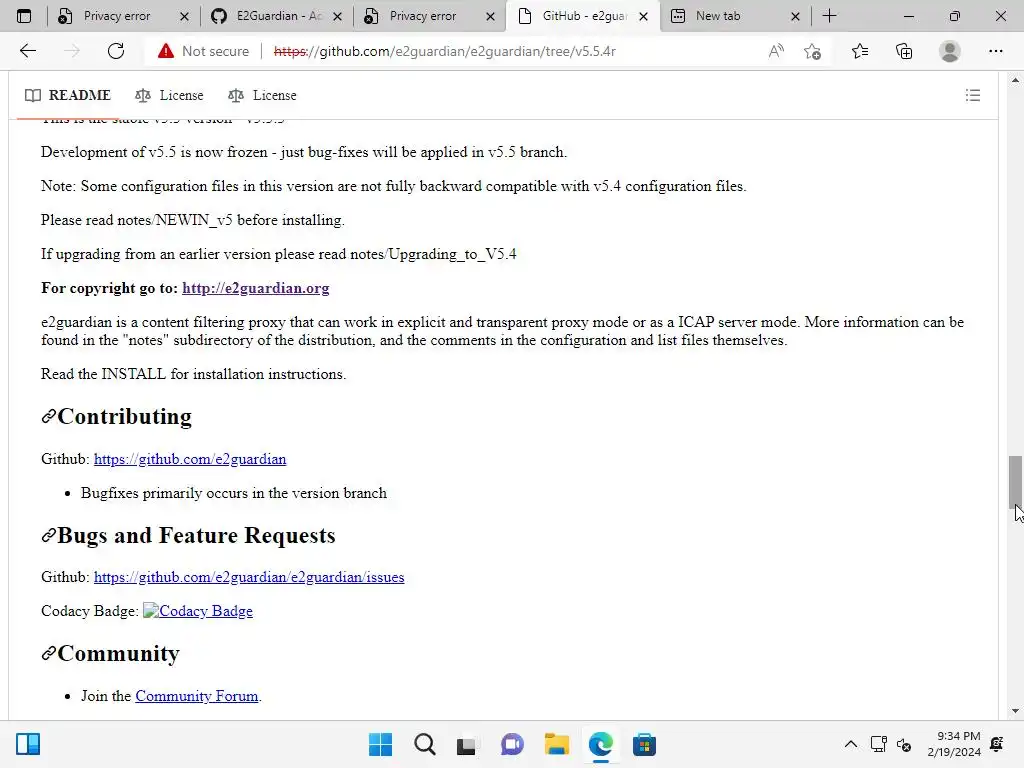
Task: Open the clock and date flyout
Action: click(x=954, y=744)
